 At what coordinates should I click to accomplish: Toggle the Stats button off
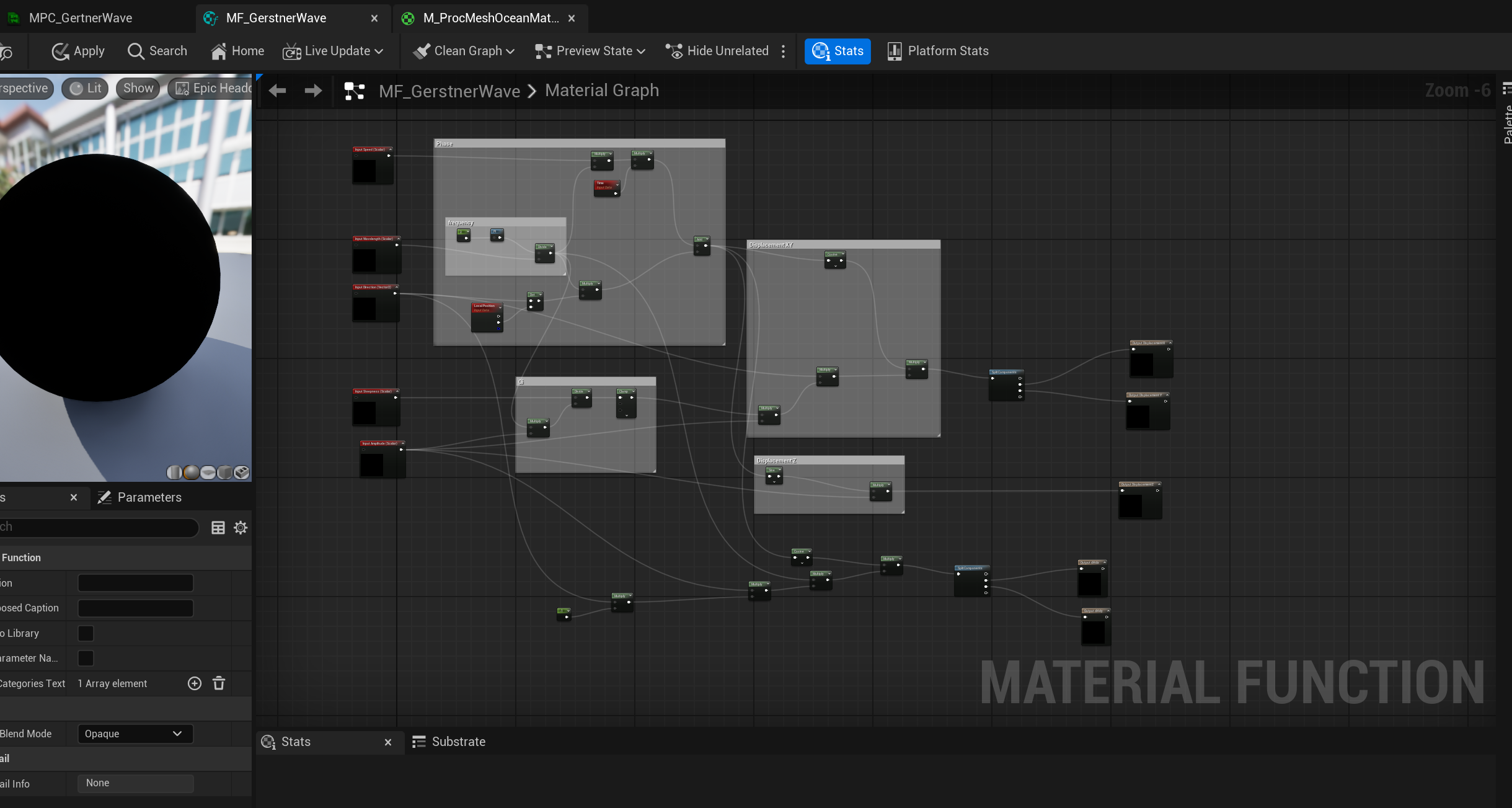[x=838, y=51]
